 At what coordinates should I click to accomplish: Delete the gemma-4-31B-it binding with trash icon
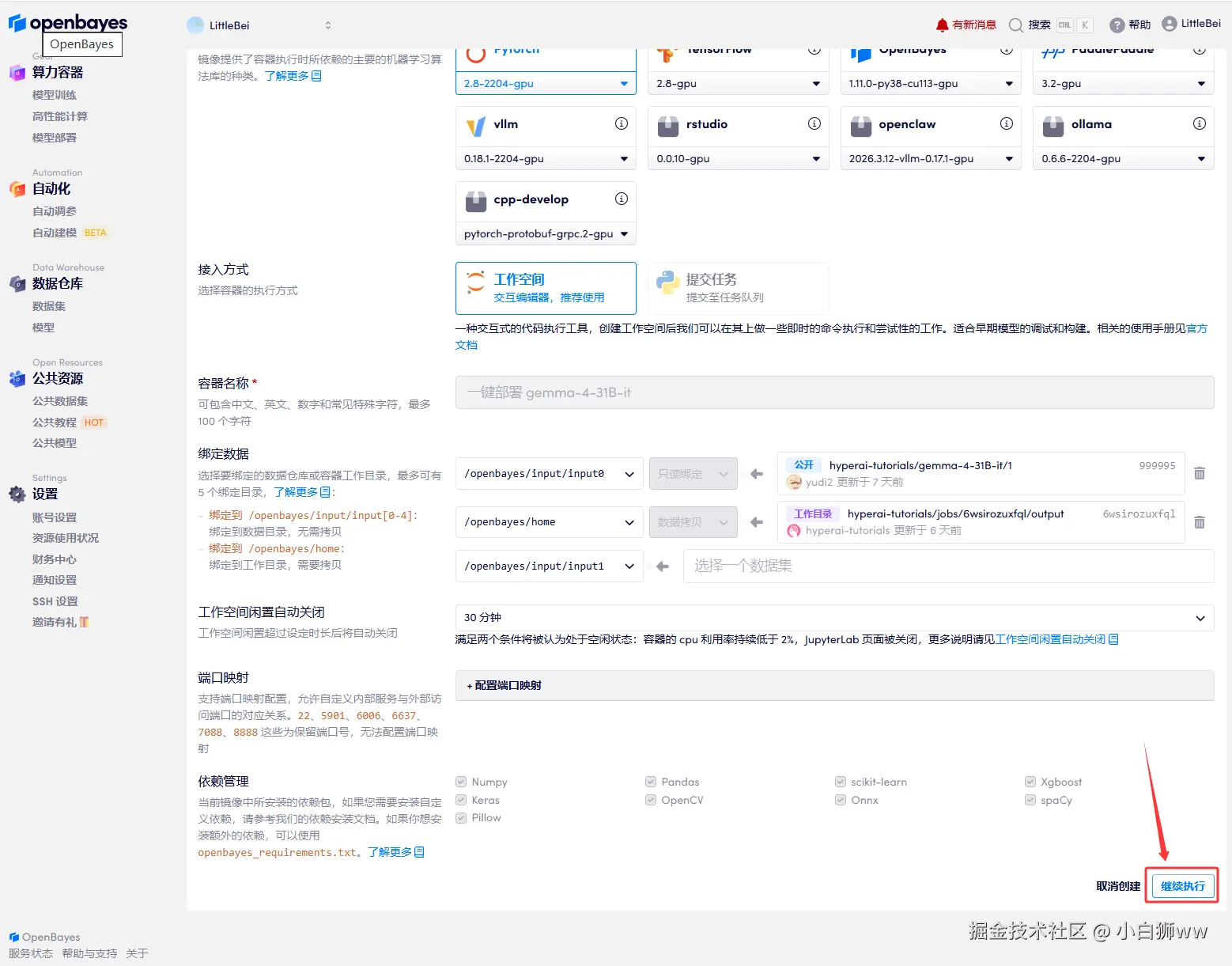tap(1200, 473)
